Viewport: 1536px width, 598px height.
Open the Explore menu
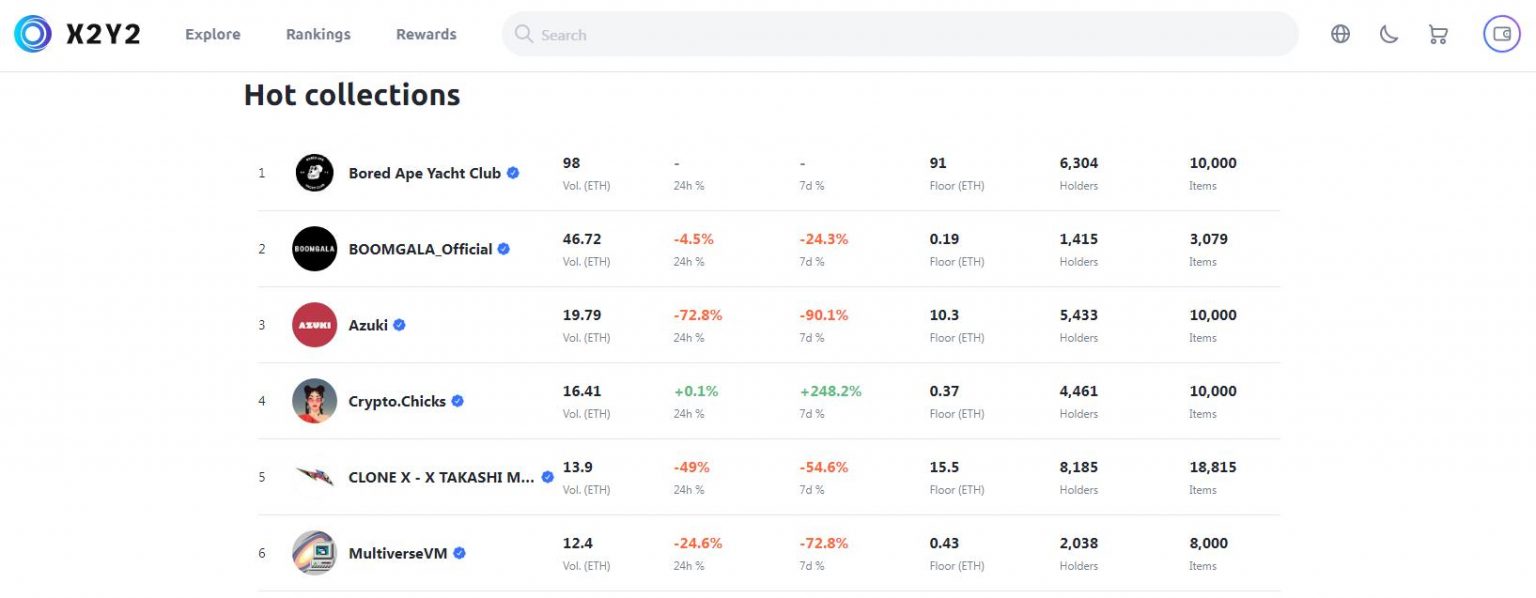[212, 33]
